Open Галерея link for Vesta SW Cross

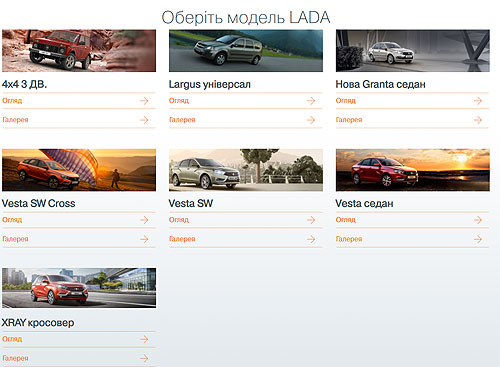click(x=15, y=239)
